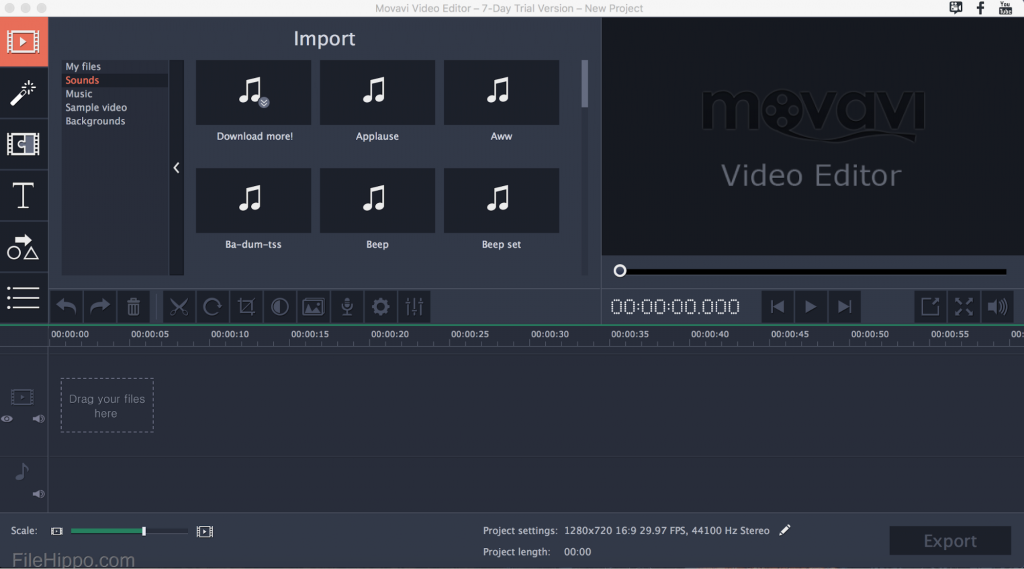Open the chat support icon
The image size is (1024, 569).
point(955,8)
